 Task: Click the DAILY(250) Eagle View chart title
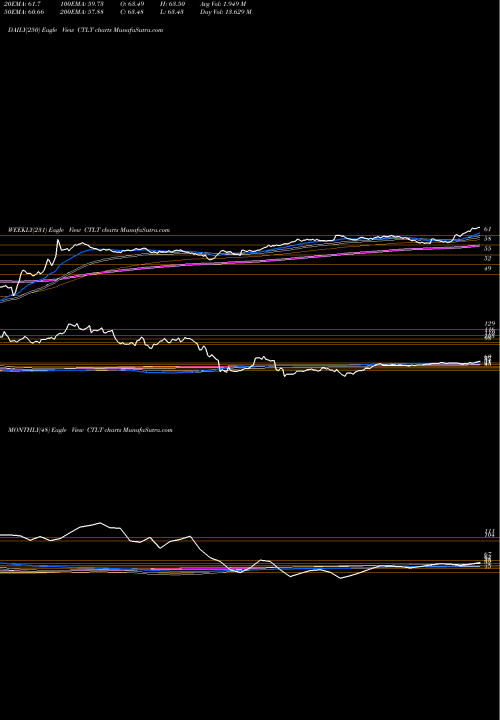(x=86, y=30)
